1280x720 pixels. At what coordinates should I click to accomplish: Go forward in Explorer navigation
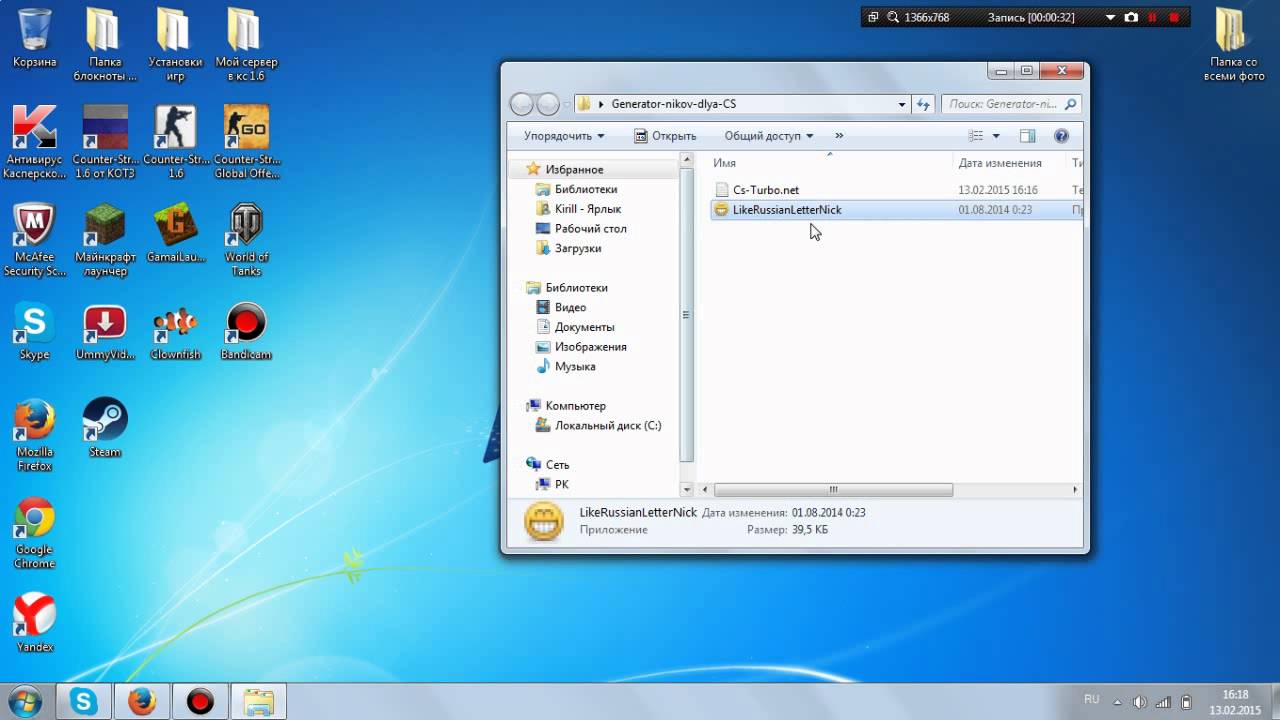(548, 104)
